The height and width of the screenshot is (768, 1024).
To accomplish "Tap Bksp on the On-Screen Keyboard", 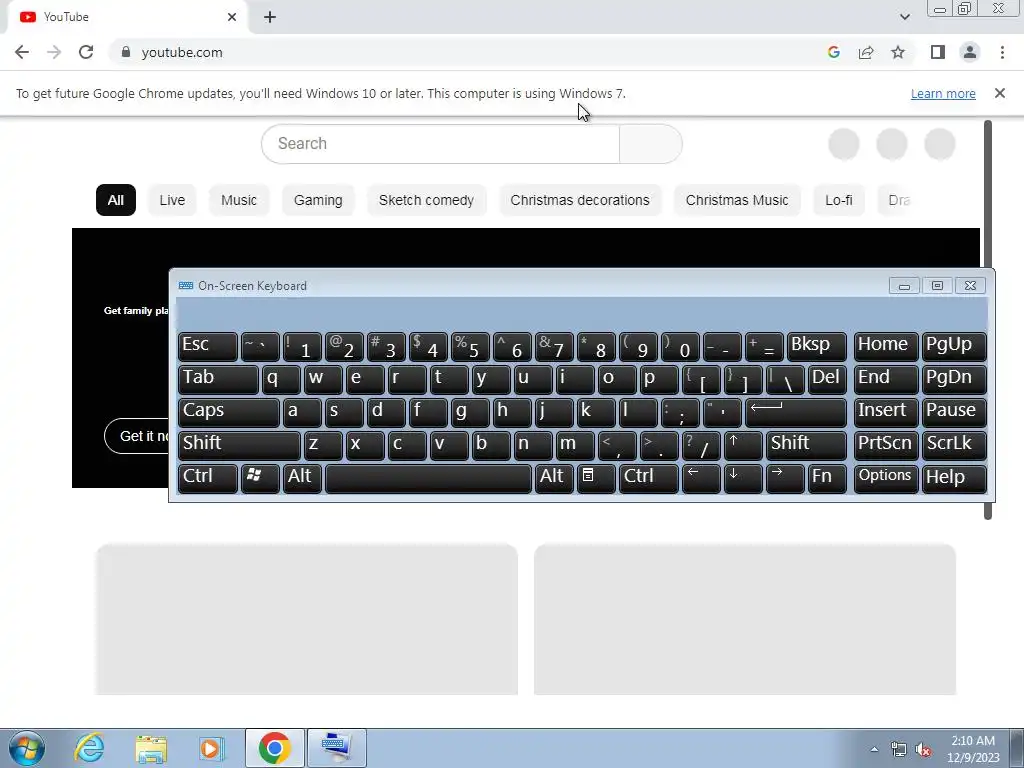I will pos(816,347).
